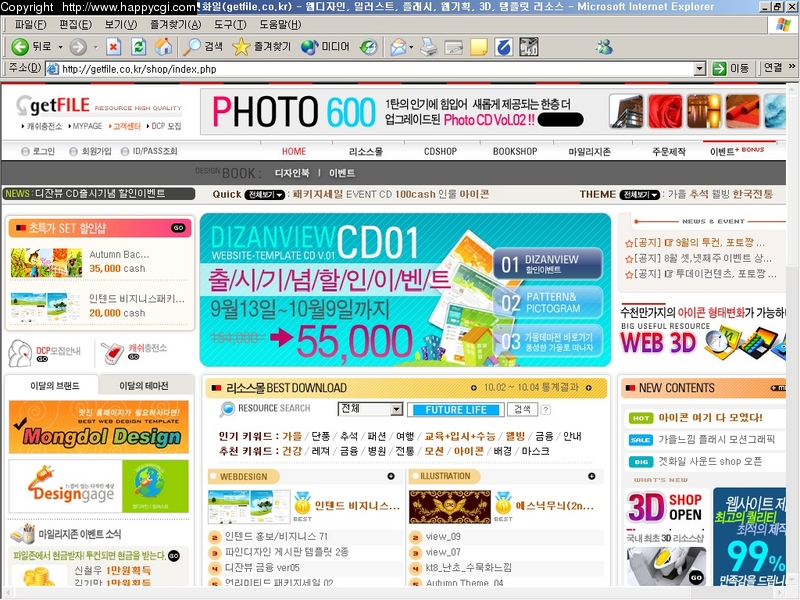The image size is (800, 600).
Task: Switch to the 이달의 브랜드 tab
Action: tap(53, 385)
